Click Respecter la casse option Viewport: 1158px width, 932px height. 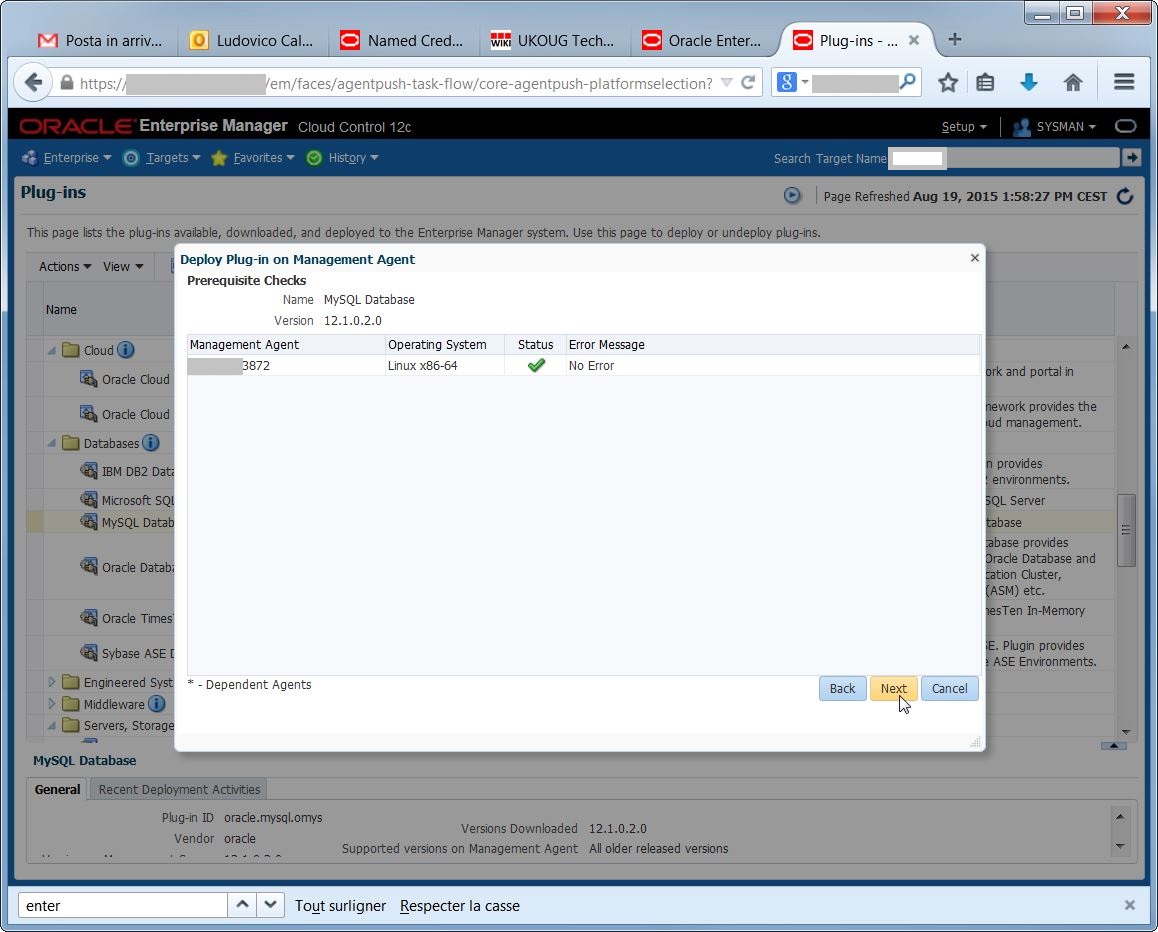(459, 905)
